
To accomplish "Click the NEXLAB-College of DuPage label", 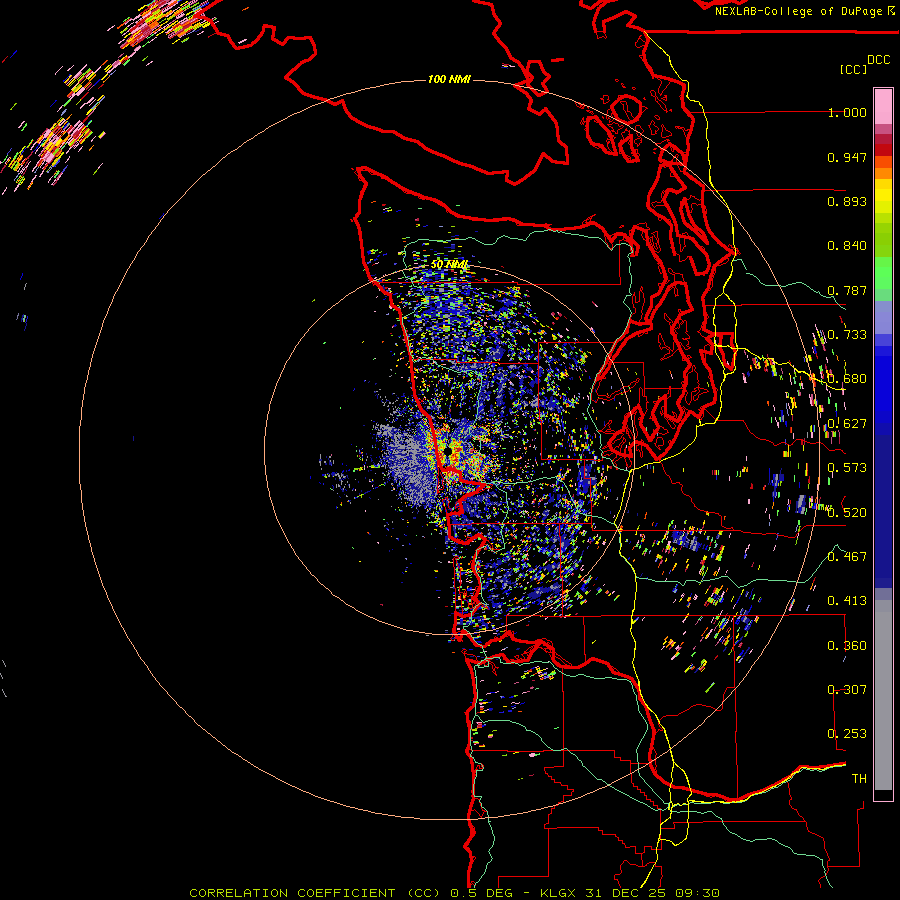I will click(804, 11).
